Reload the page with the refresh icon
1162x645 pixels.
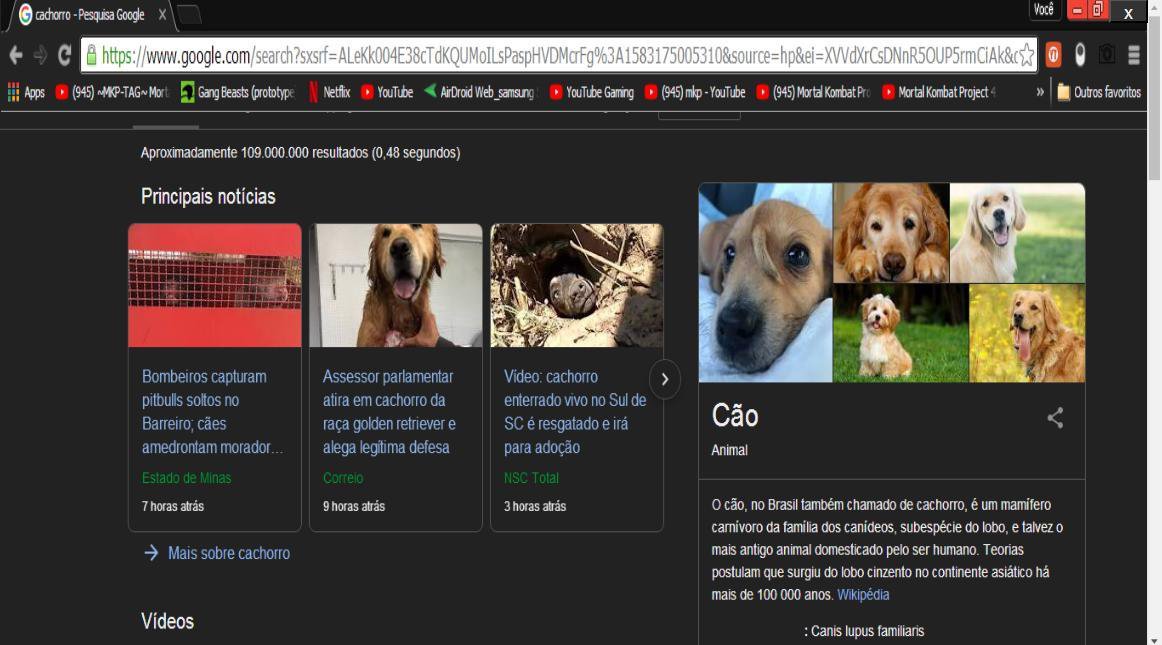(65, 55)
